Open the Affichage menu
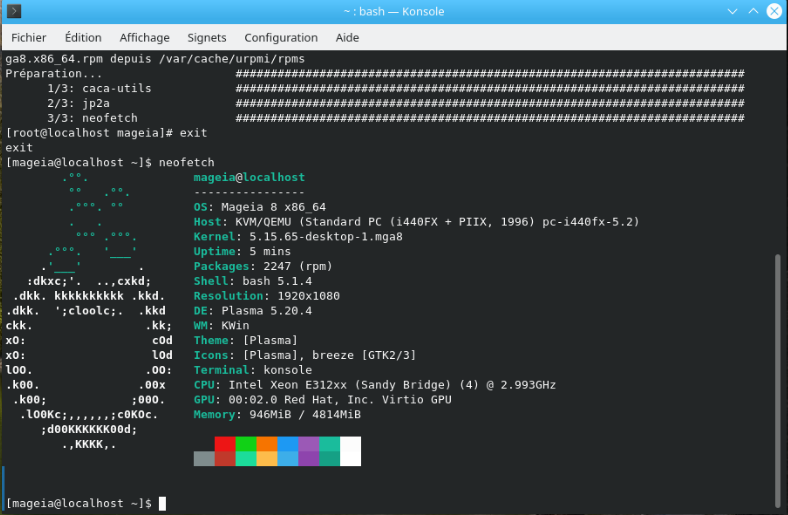Viewport: 788px width, 515px height. point(144,38)
